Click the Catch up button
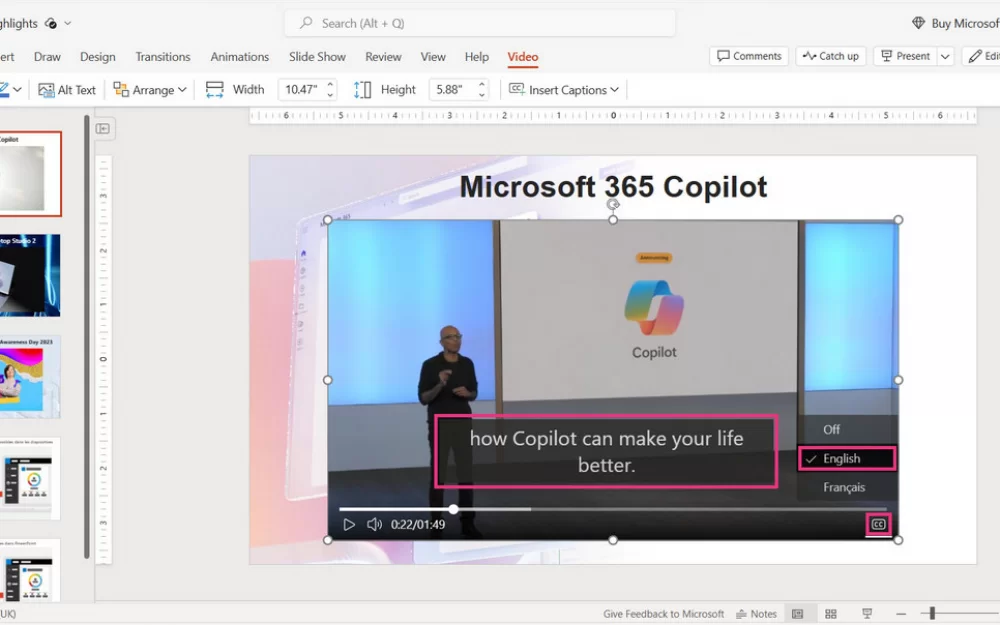This screenshot has height=625, width=1000. click(x=831, y=56)
